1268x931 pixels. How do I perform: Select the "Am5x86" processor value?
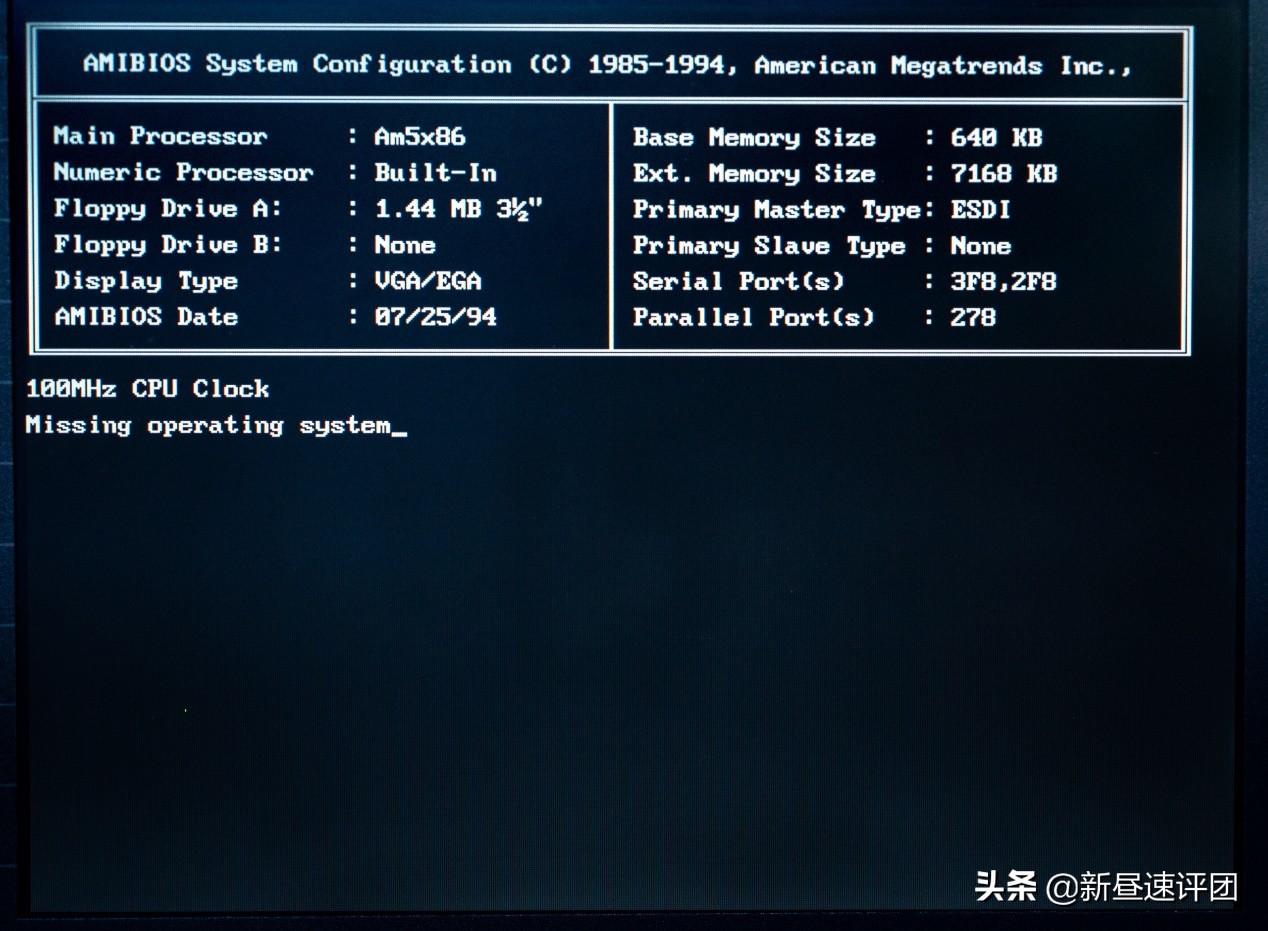(x=419, y=136)
